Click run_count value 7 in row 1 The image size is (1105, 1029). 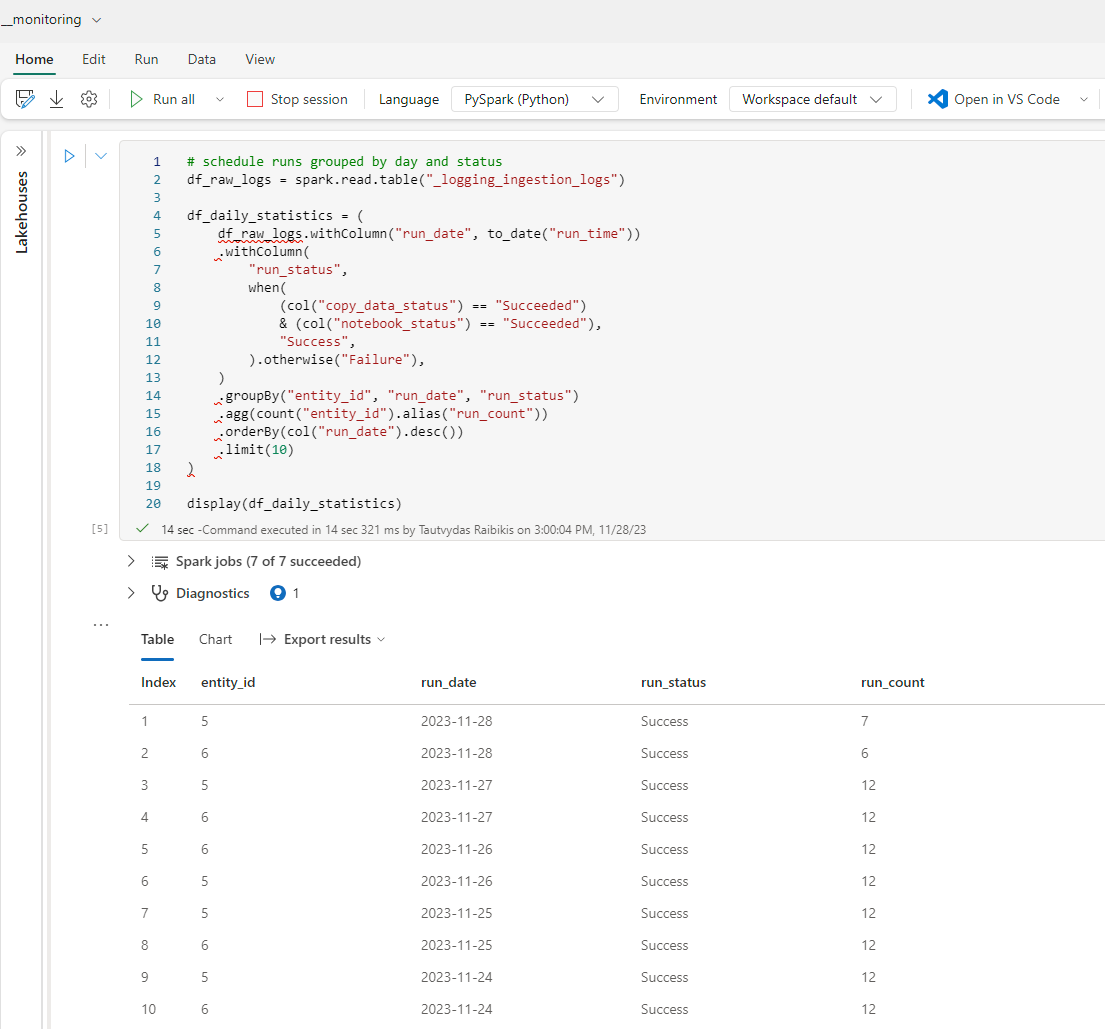pyautogui.click(x=865, y=721)
